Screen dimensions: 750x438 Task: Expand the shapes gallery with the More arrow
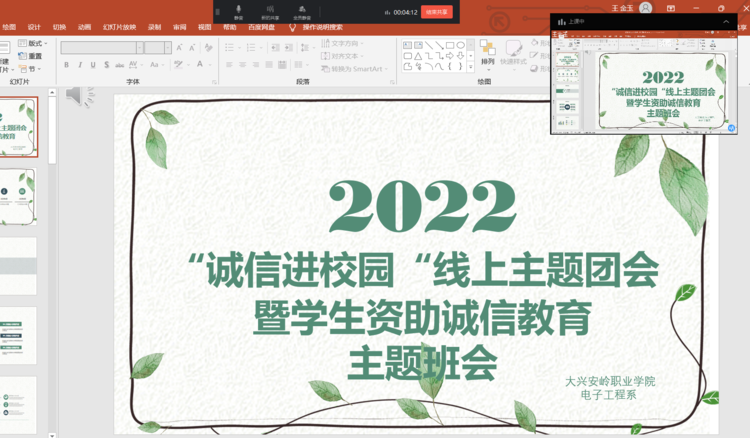click(471, 67)
